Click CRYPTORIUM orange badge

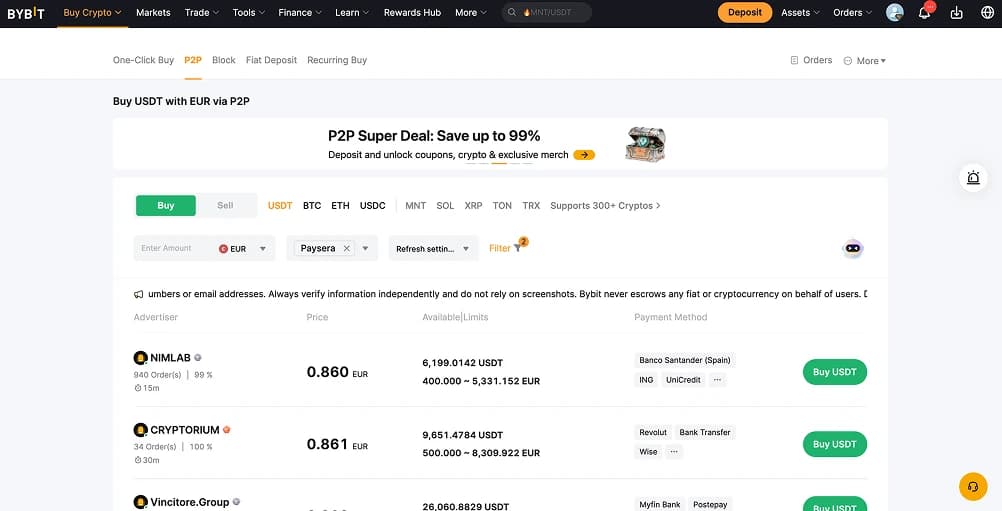[226, 430]
